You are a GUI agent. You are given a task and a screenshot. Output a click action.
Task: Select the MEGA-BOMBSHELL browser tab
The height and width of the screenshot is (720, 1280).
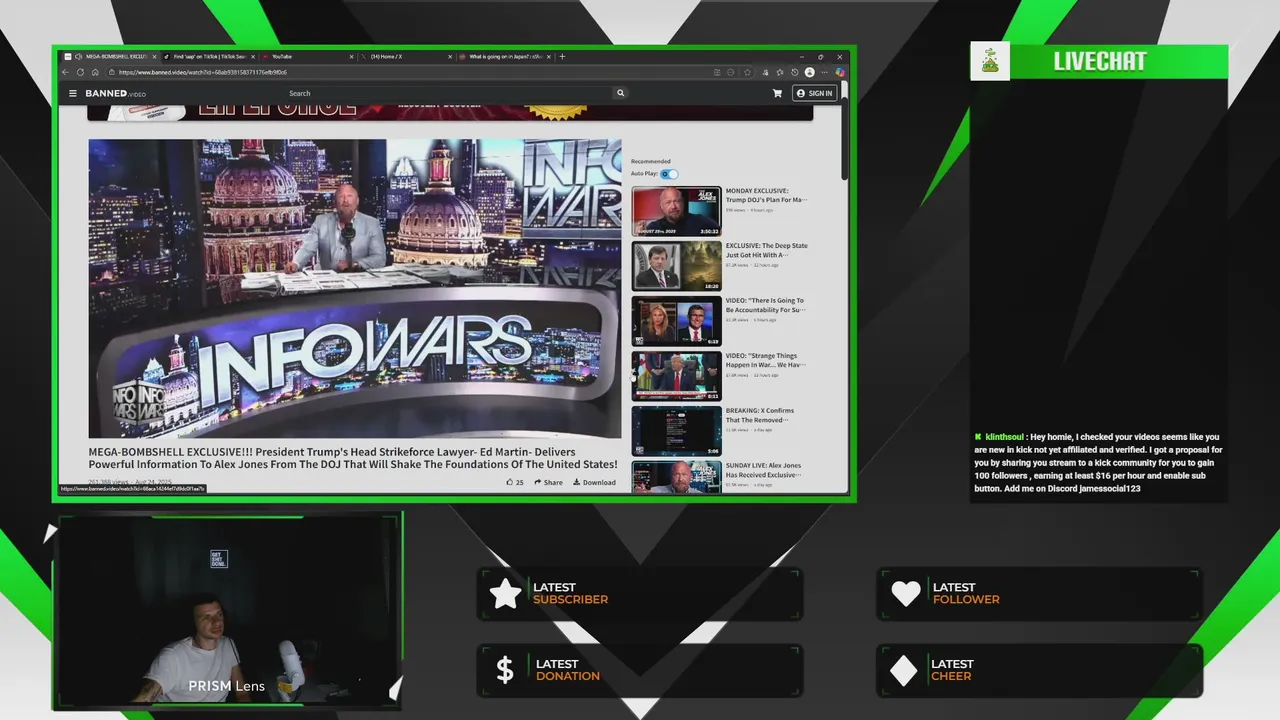[x=110, y=56]
